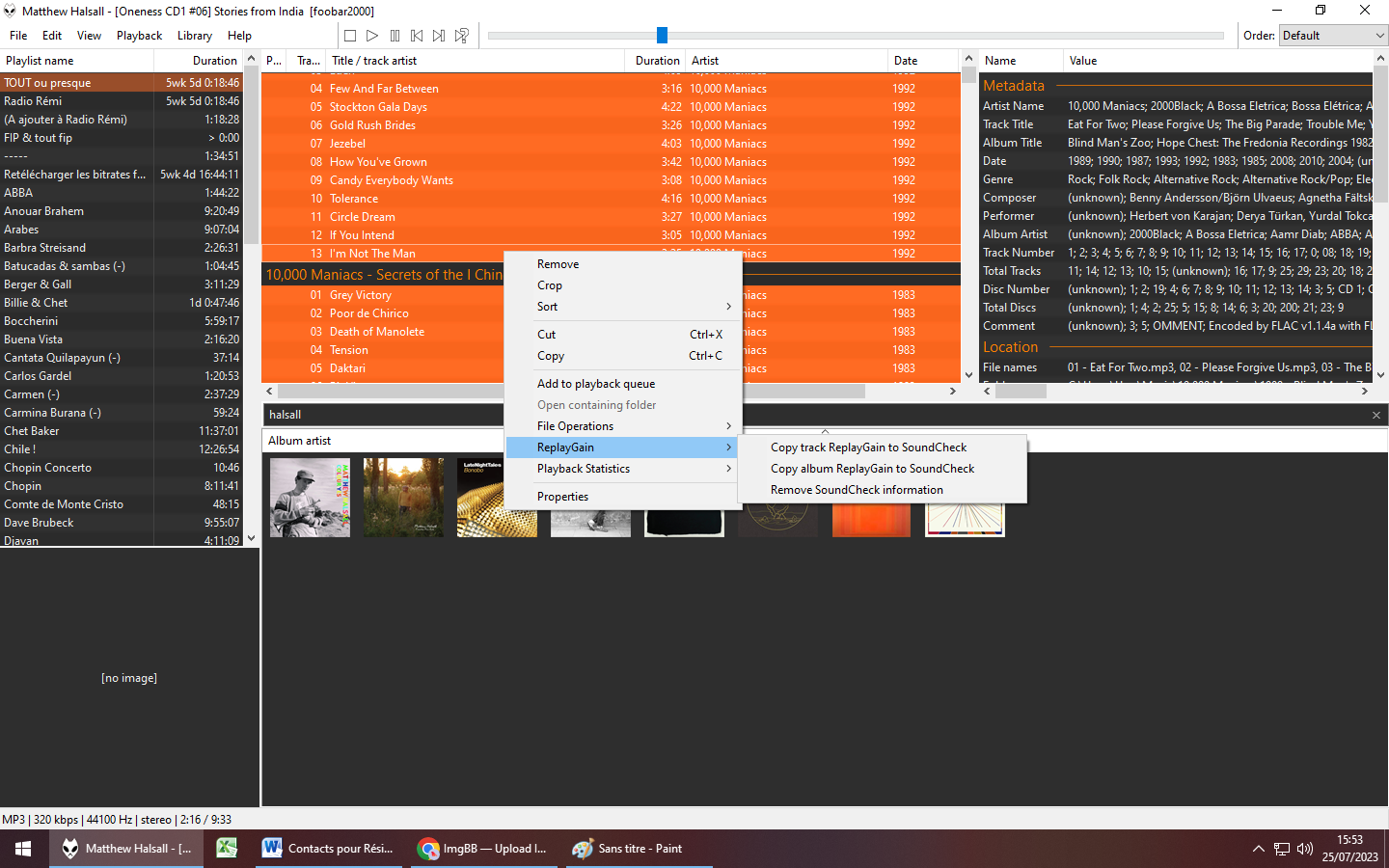Select Copy from the context menu
The image size is (1389, 868).
point(623,356)
